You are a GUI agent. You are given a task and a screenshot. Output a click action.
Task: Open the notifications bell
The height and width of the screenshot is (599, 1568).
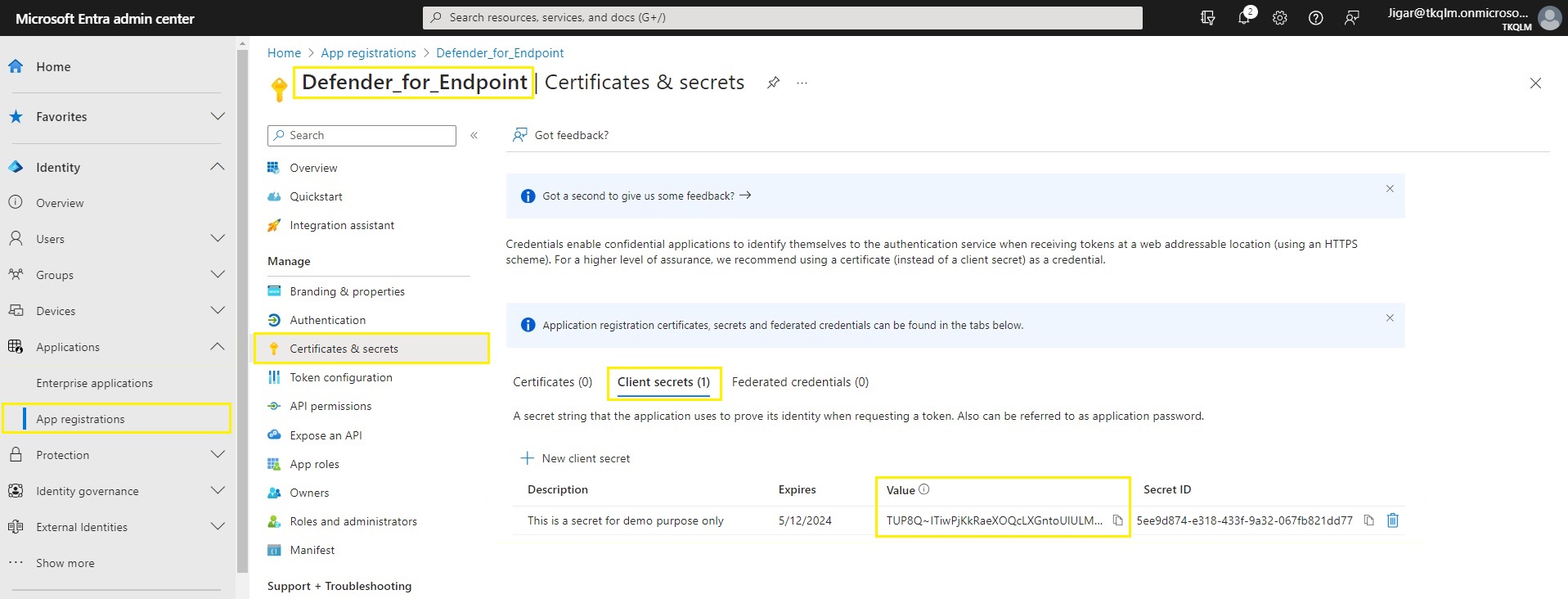(1244, 18)
